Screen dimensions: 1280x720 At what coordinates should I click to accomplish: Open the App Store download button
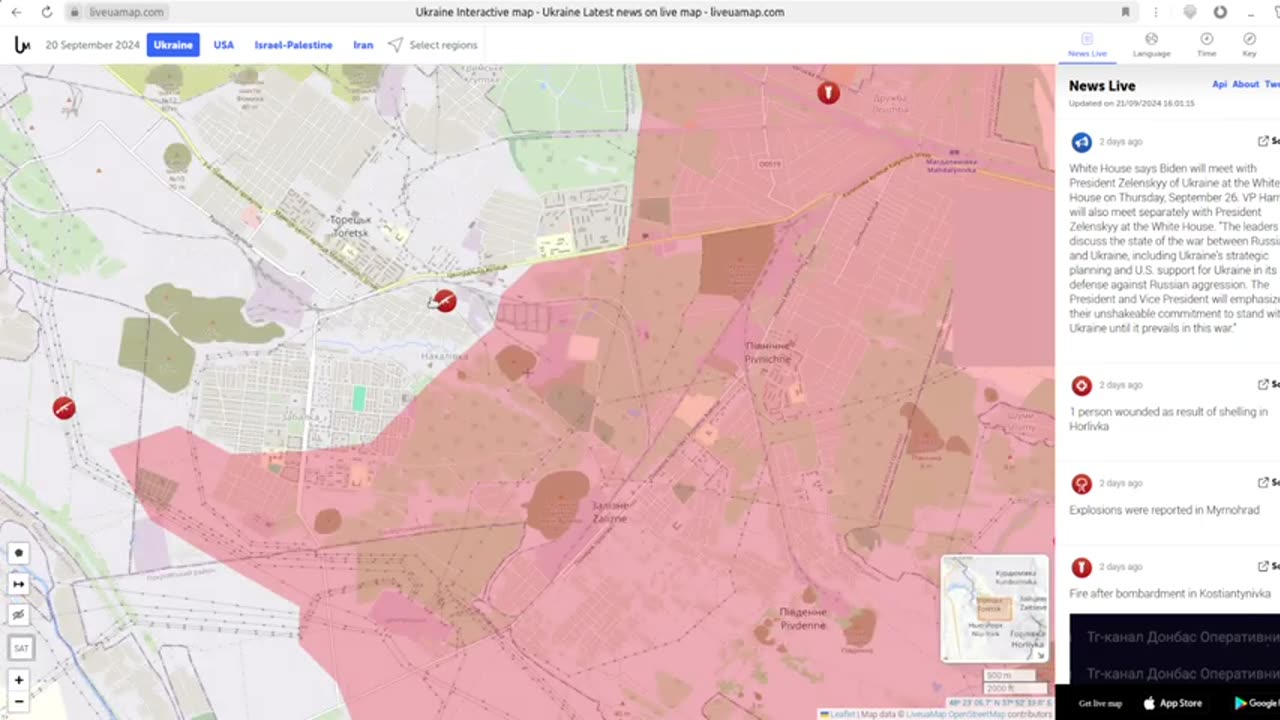coord(1173,703)
